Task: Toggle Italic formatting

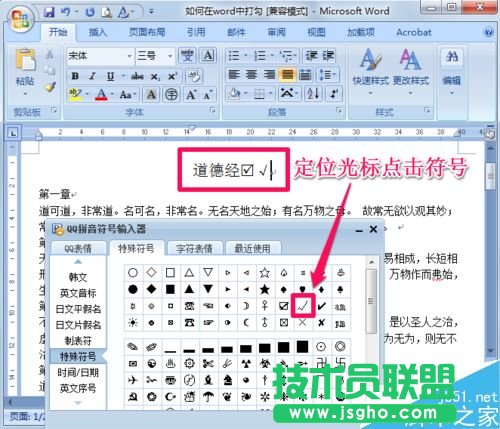Action: (x=92, y=76)
